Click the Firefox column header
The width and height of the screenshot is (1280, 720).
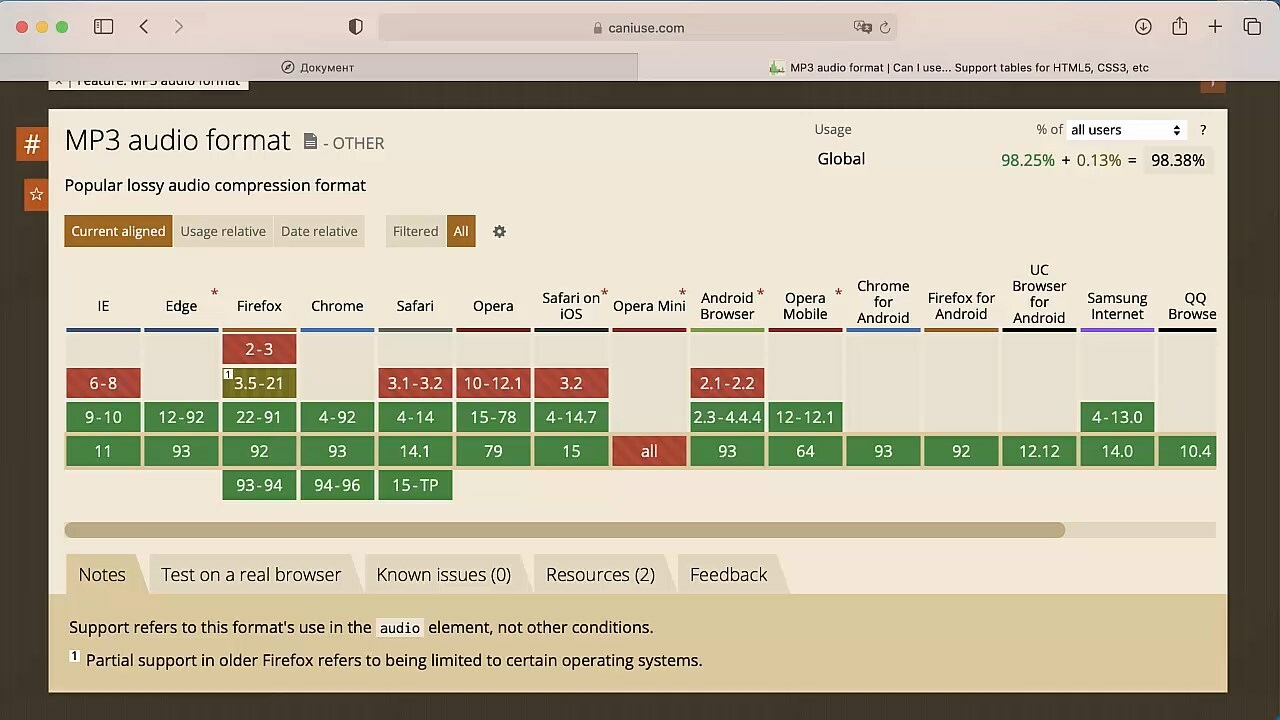pyautogui.click(x=259, y=306)
